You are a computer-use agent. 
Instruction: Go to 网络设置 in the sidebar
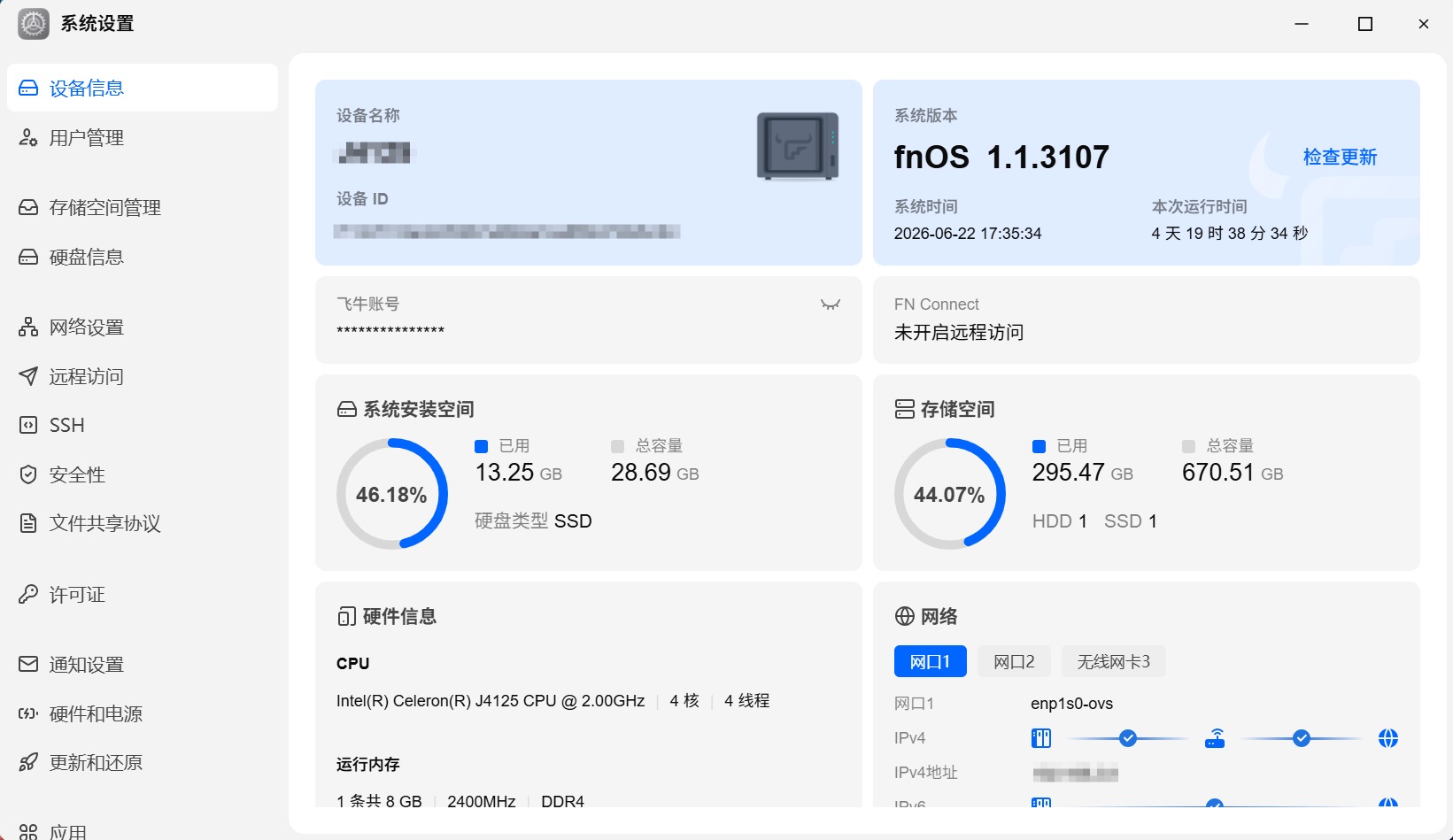point(142,328)
